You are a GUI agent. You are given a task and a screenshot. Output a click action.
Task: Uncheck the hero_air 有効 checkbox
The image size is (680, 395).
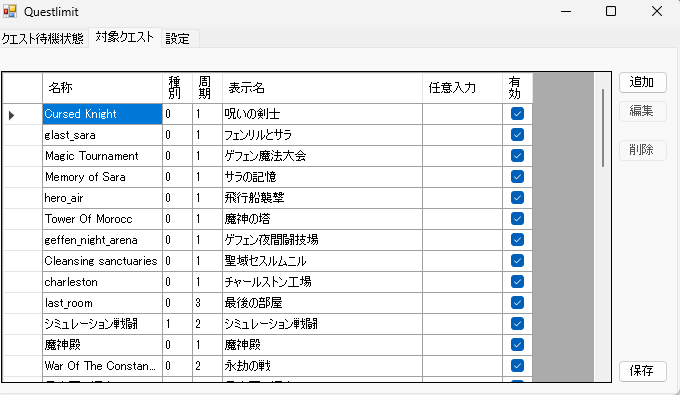click(x=517, y=198)
